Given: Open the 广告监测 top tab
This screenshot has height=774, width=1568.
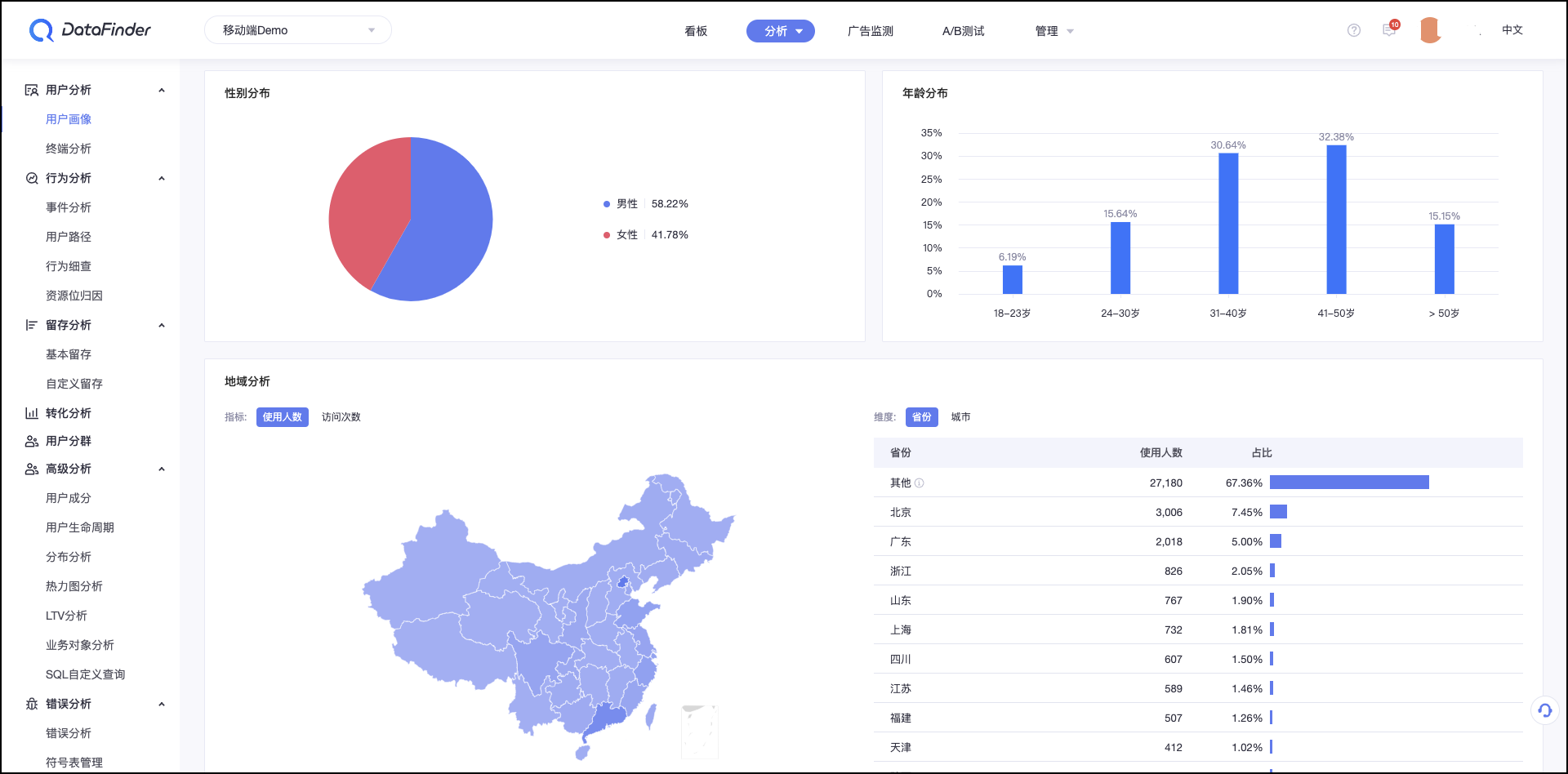Looking at the screenshot, I should pyautogui.click(x=871, y=31).
